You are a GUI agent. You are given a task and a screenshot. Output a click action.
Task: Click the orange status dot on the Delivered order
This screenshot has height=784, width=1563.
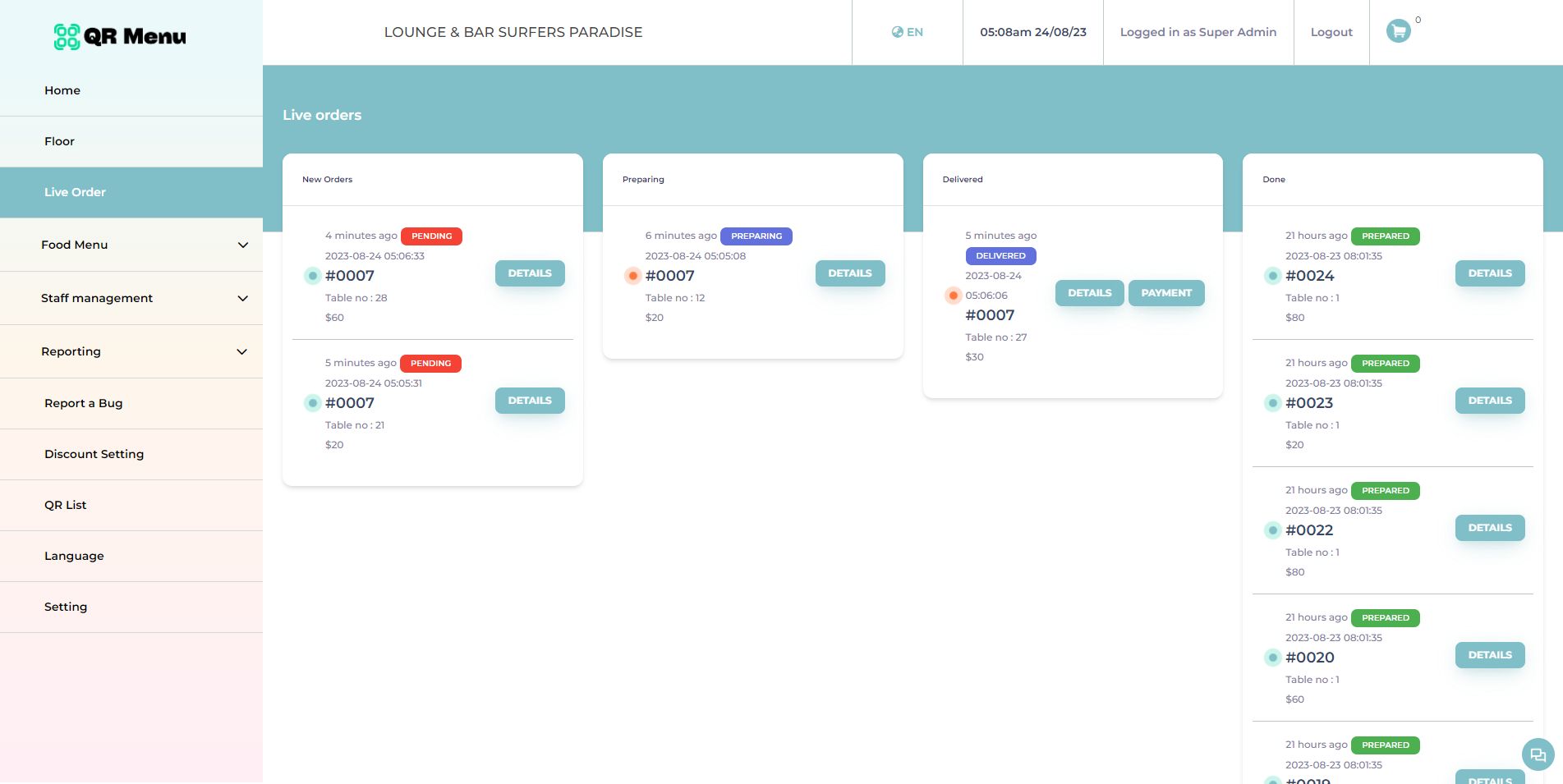(953, 296)
